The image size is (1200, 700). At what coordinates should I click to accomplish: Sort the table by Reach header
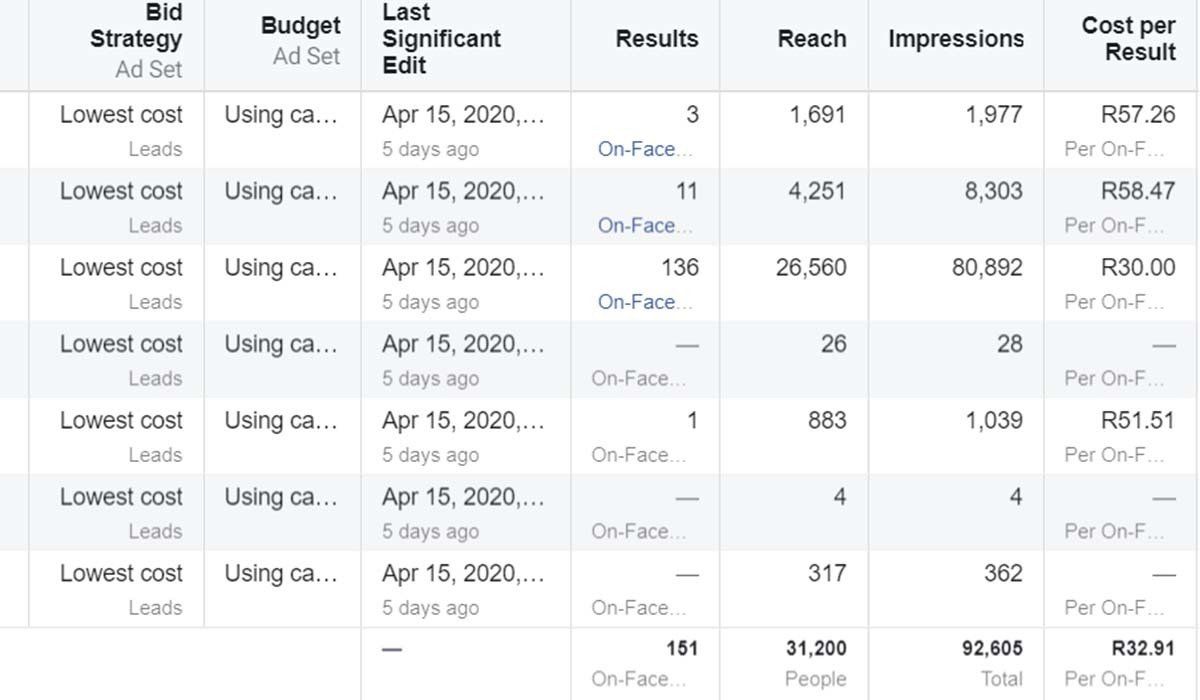click(812, 40)
